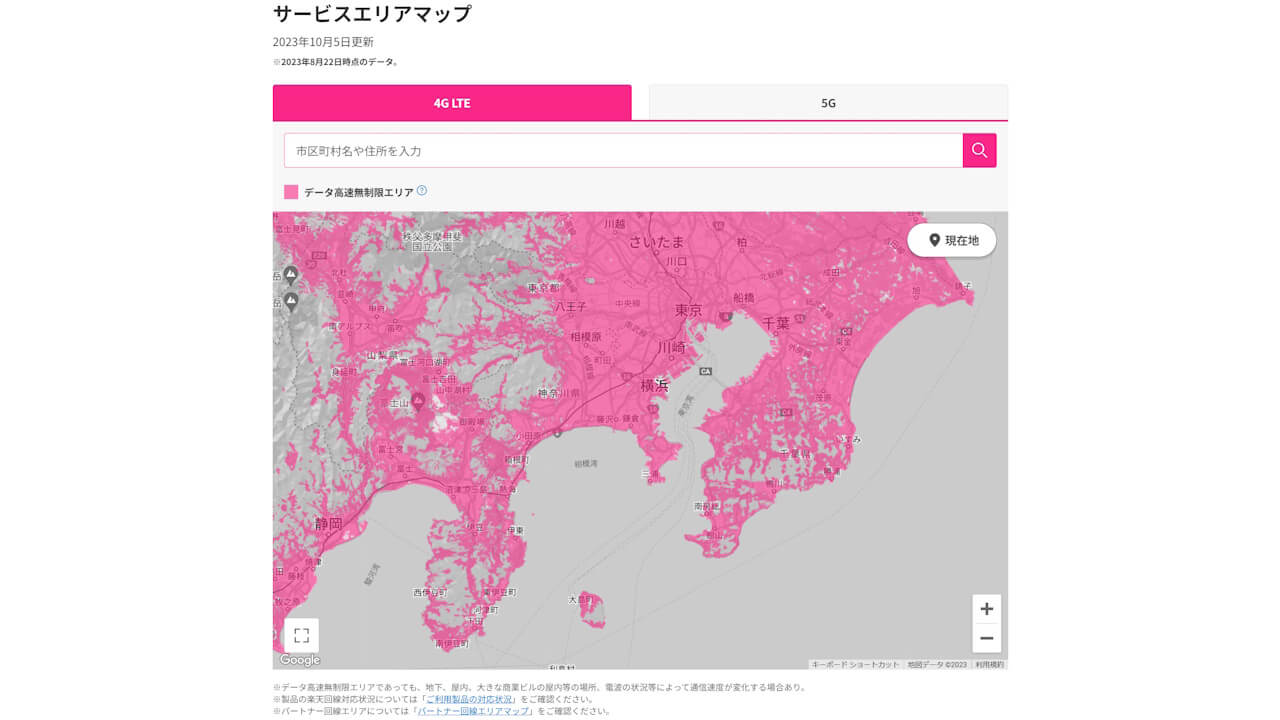
Task: Click the Google logo on the map
Action: 300,658
